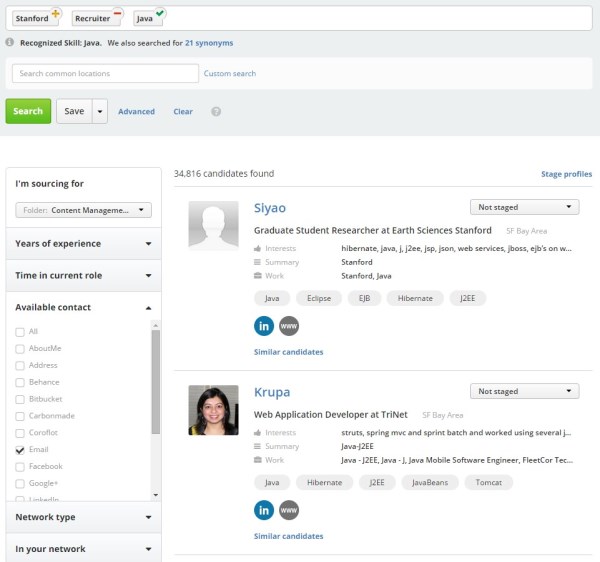Click the Tomcat skill tag on Krupa
Screen dimensions: 600x562
pos(488,482)
